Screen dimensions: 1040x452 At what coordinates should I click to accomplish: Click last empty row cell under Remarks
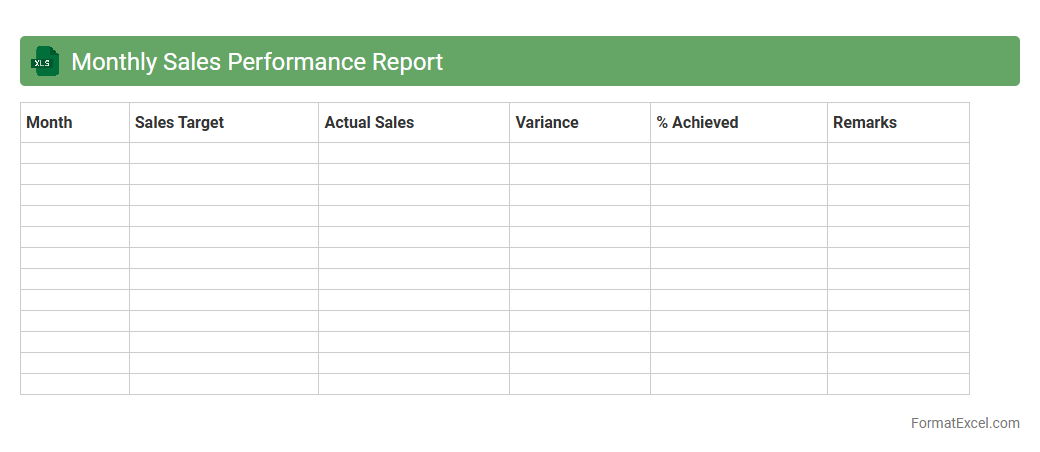tap(897, 384)
